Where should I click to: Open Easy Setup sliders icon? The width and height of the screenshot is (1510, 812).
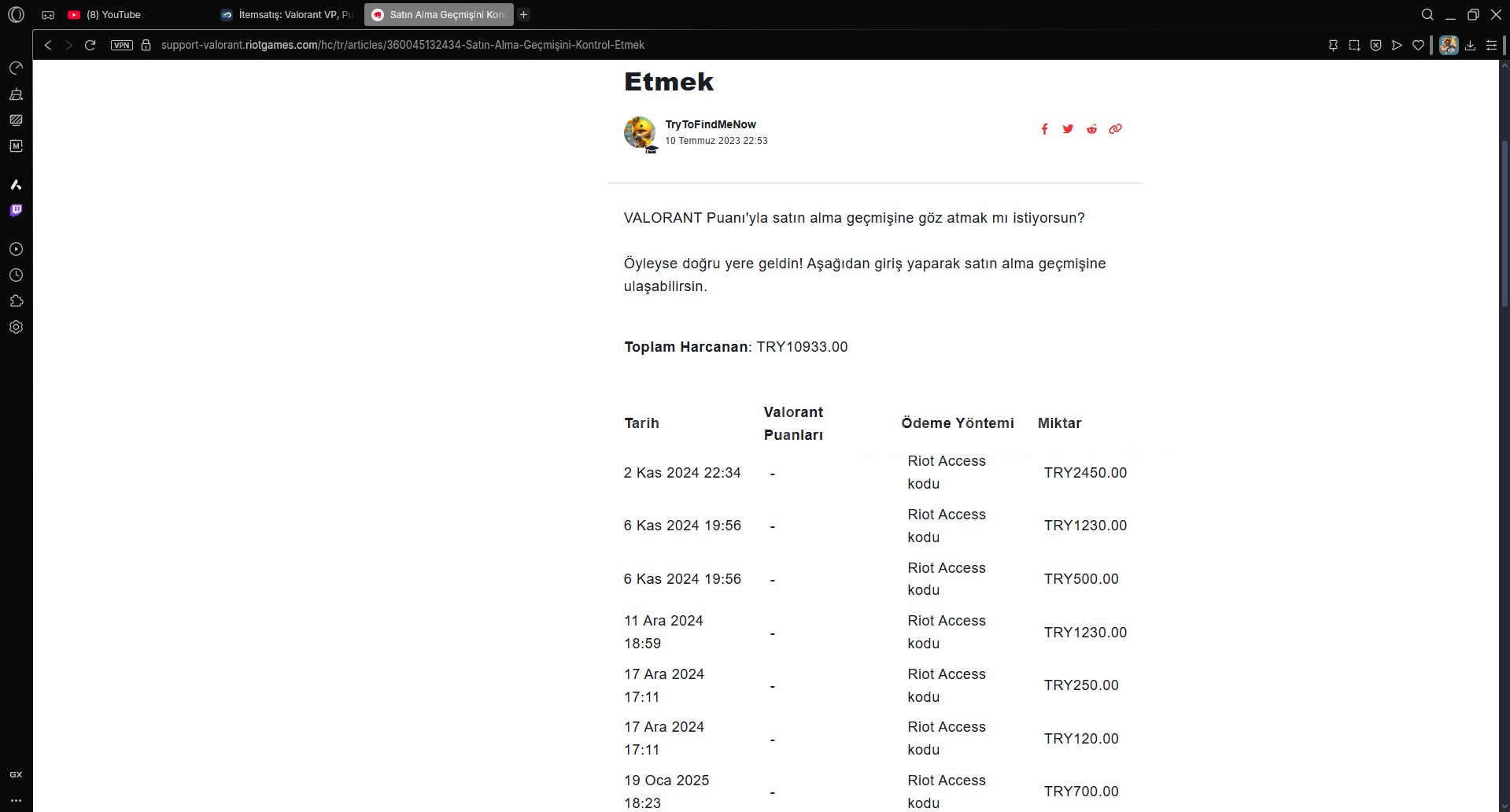tap(1491, 46)
